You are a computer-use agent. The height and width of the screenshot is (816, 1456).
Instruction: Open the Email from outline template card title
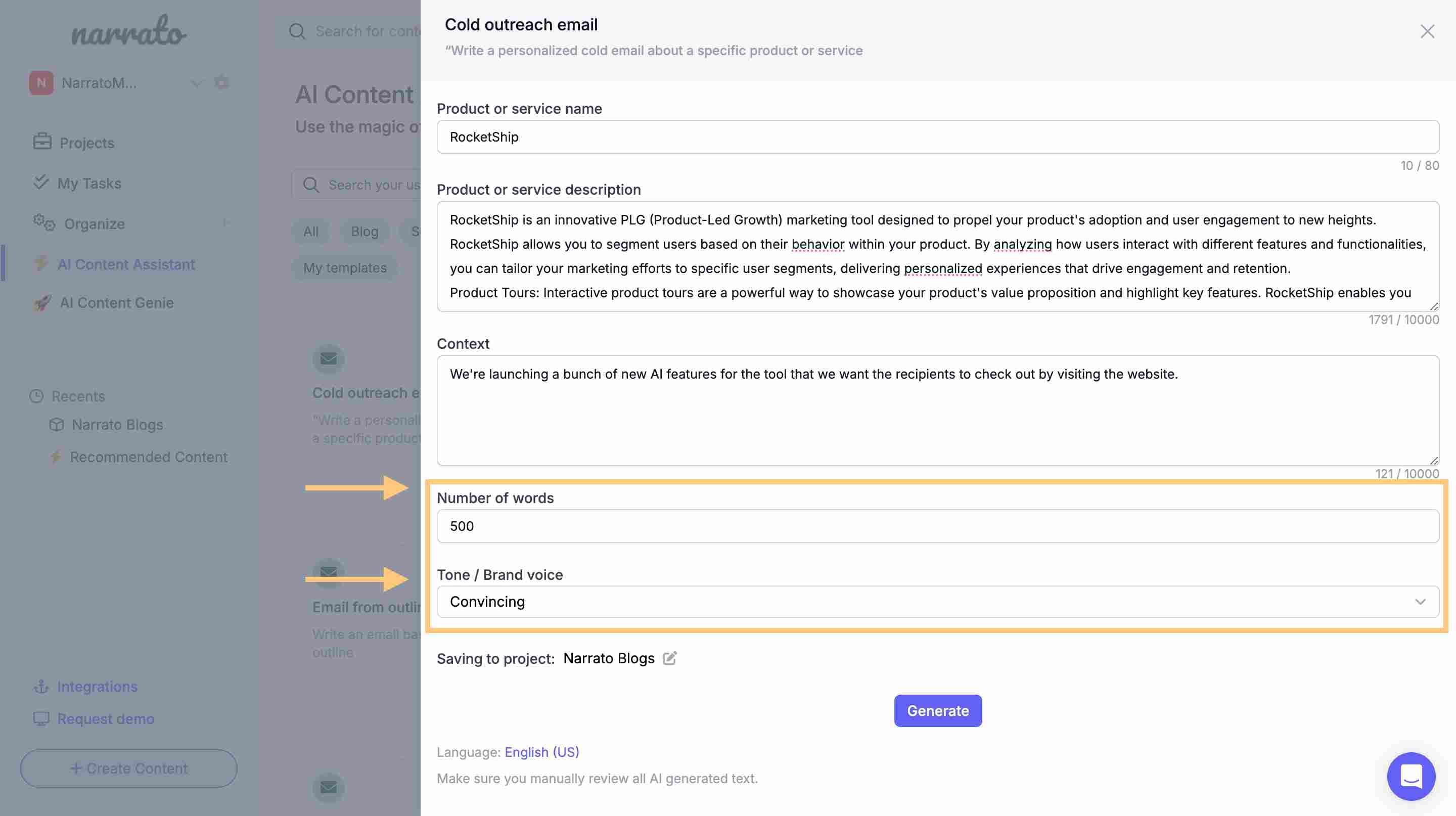pyautogui.click(x=366, y=607)
